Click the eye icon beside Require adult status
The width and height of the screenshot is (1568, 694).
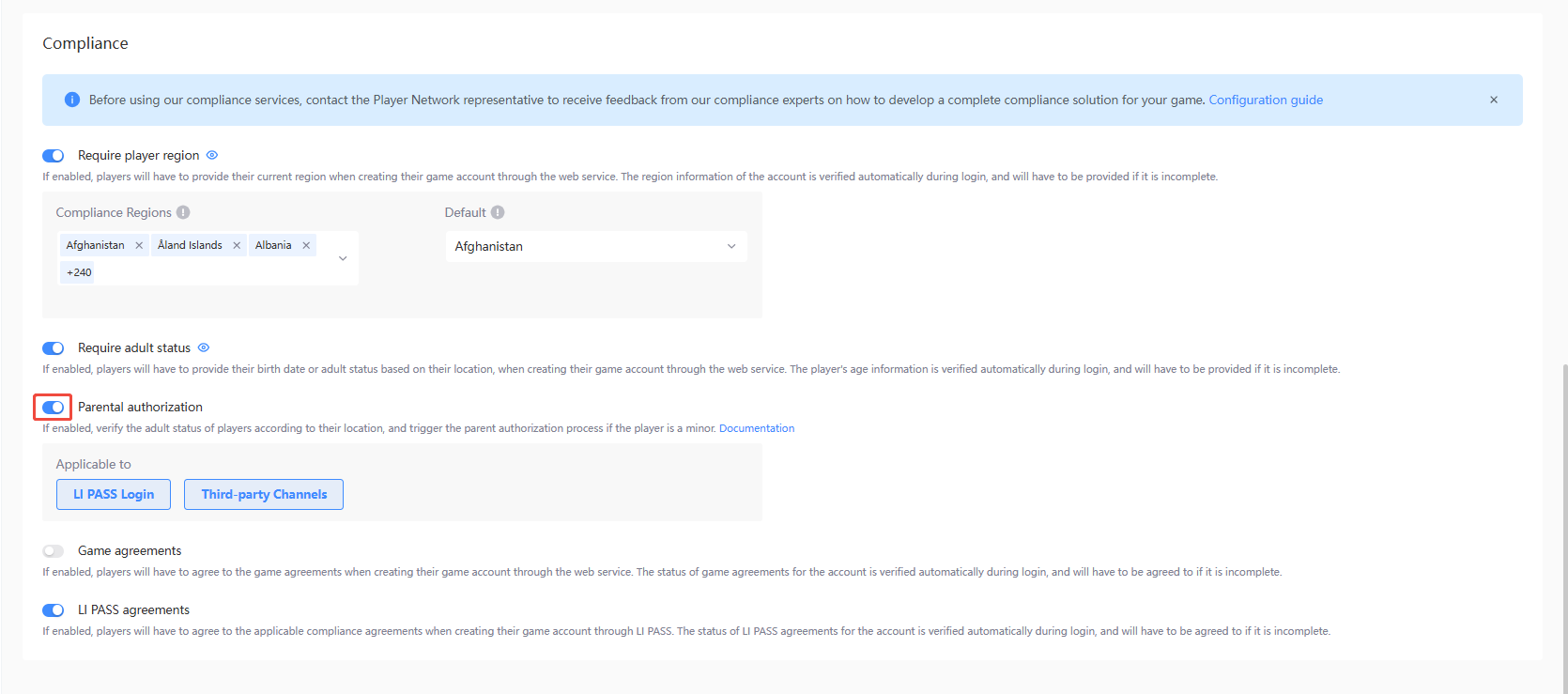(204, 347)
